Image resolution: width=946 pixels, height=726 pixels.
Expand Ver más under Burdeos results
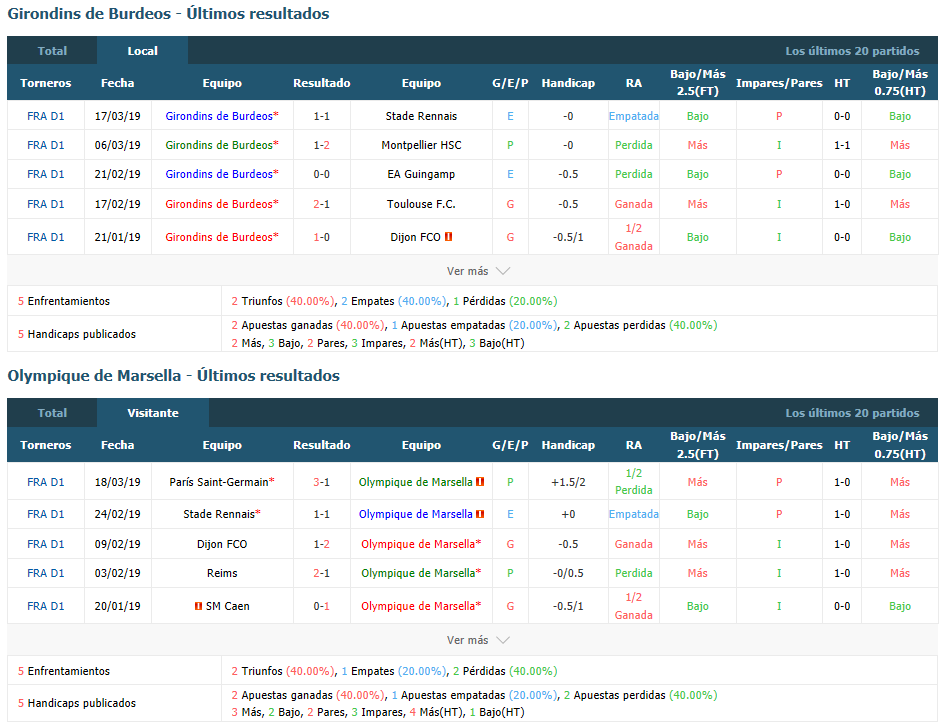pyautogui.click(x=478, y=271)
